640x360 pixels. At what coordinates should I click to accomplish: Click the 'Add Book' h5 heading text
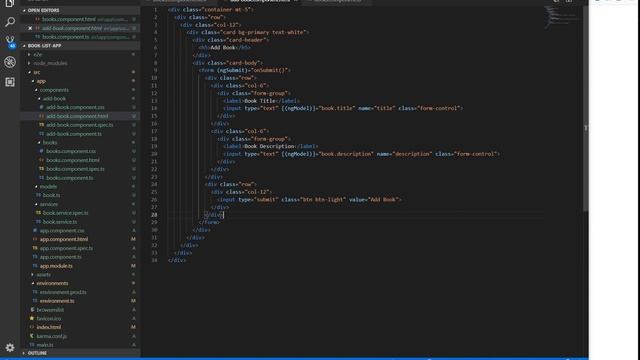tap(223, 48)
